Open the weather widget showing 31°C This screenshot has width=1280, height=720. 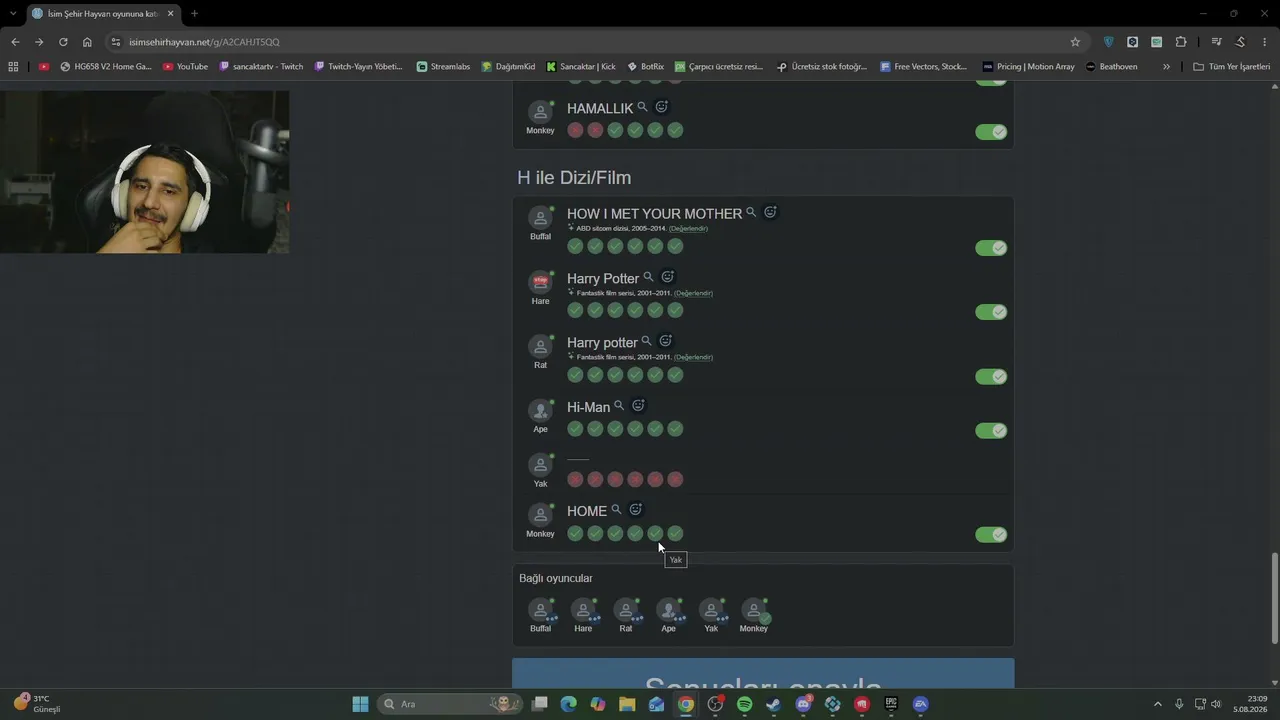37,704
